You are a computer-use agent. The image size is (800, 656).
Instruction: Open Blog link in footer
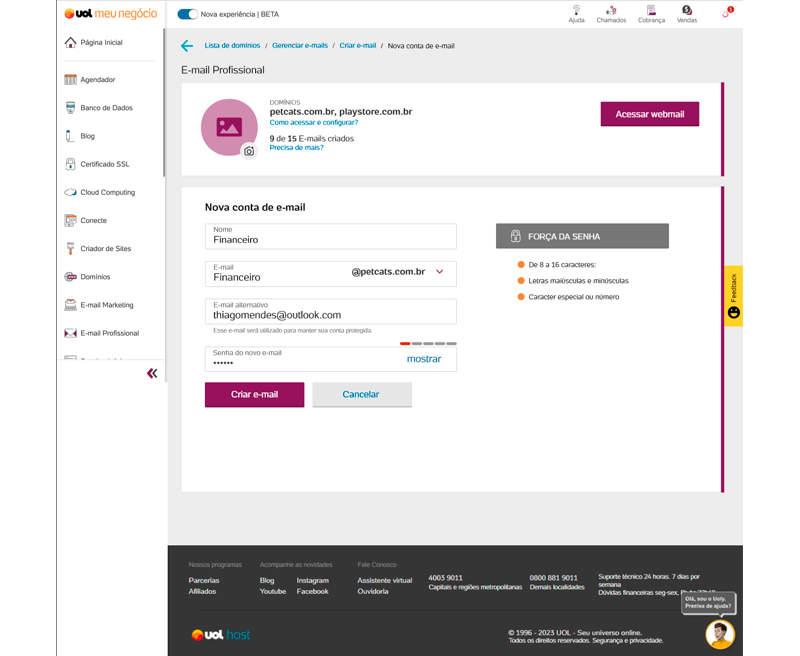pyautogui.click(x=267, y=581)
